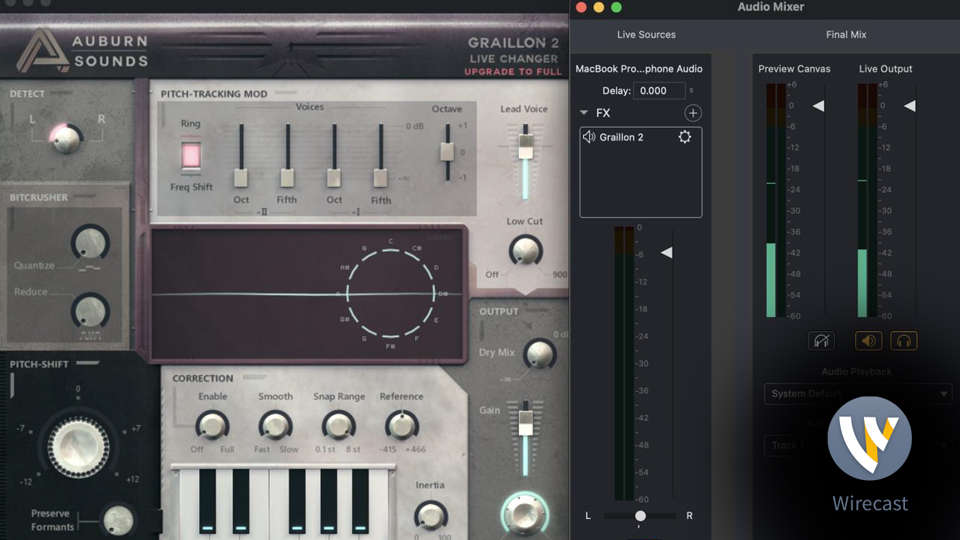Click the Octave fader handle
This screenshot has width=960, height=540.
448,152
